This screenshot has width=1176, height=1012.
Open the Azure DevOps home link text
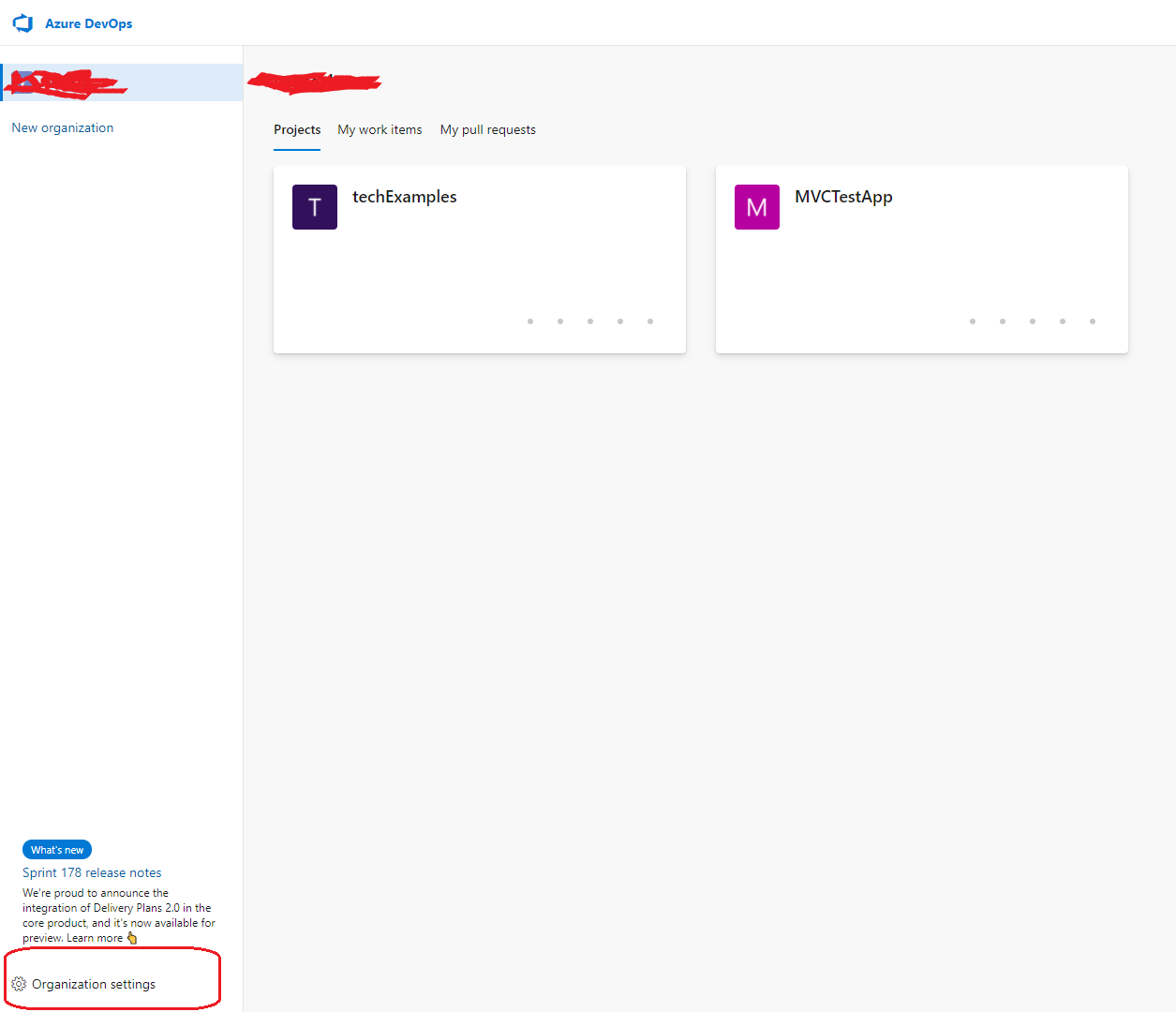pyautogui.click(x=88, y=23)
